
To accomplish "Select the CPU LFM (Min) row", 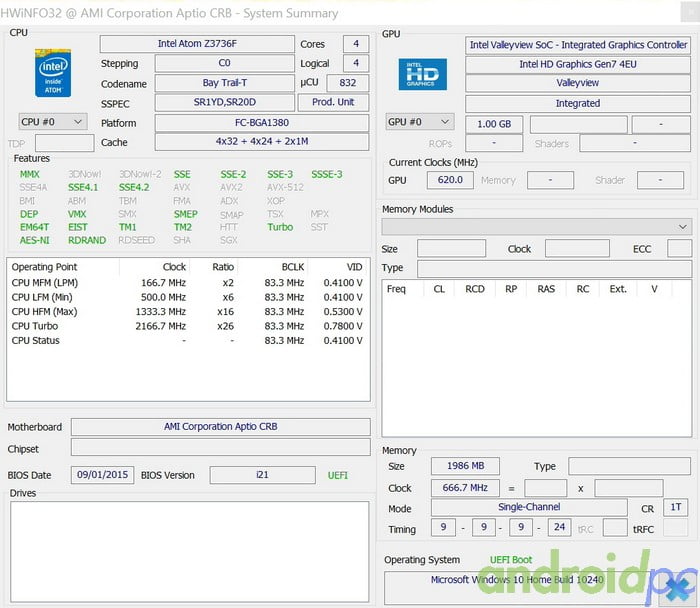I will 188,297.
